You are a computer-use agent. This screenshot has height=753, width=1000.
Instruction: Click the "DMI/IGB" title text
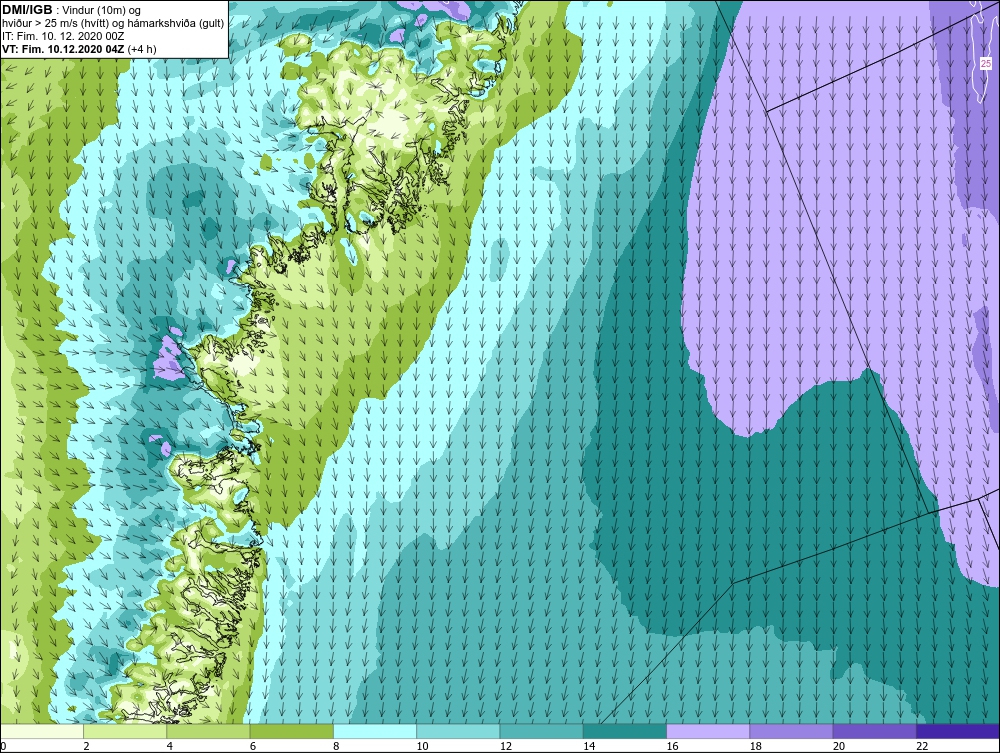coord(27,10)
